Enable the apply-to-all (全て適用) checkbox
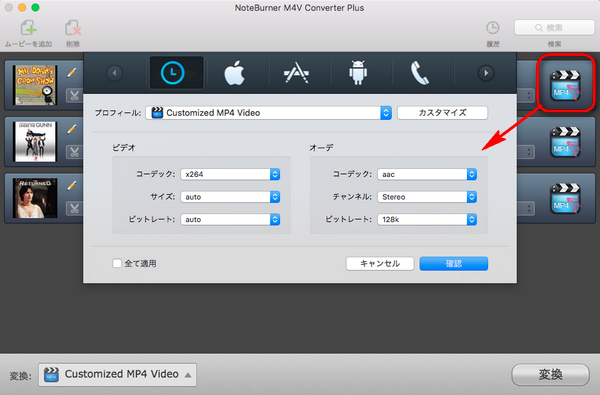The height and width of the screenshot is (395, 600). (x=117, y=263)
